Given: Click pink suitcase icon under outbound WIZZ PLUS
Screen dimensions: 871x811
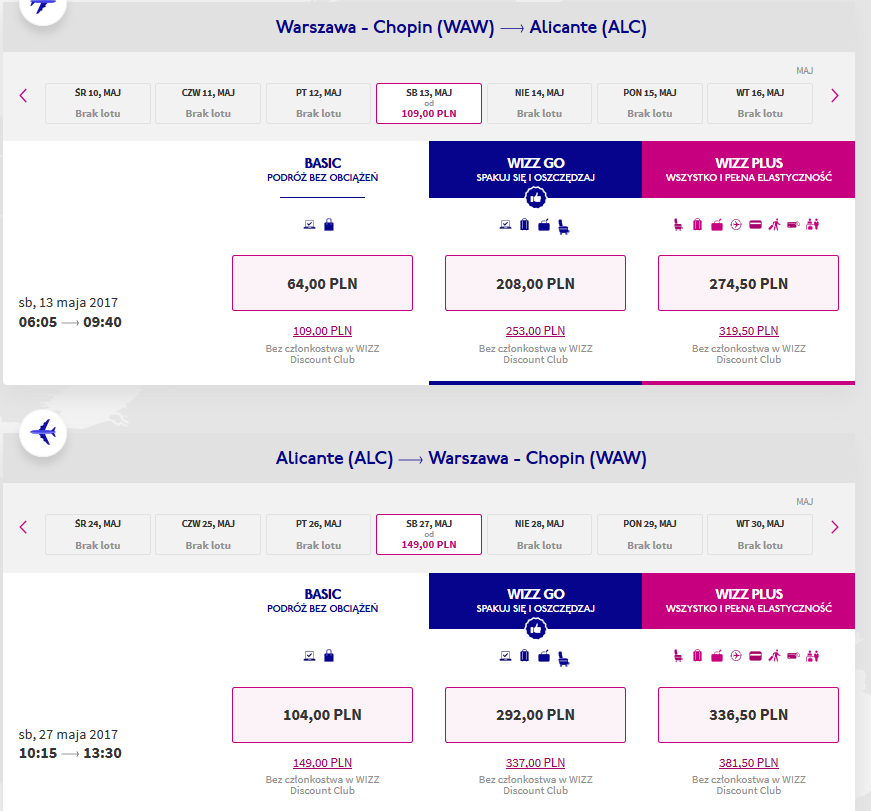Looking at the screenshot, I should tap(697, 224).
